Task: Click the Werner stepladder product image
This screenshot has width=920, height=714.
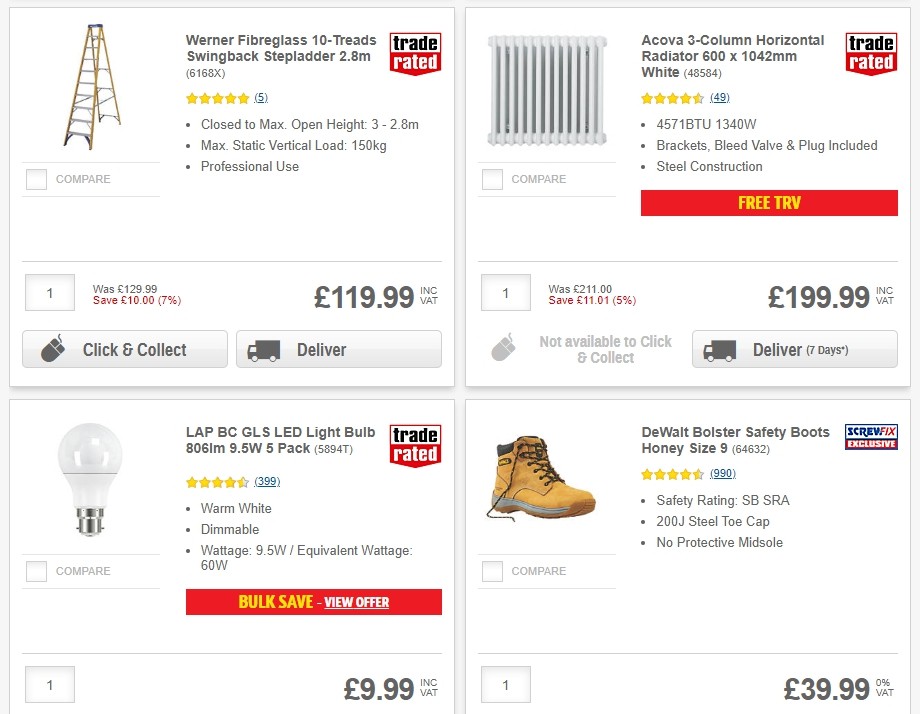Action: click(95, 85)
